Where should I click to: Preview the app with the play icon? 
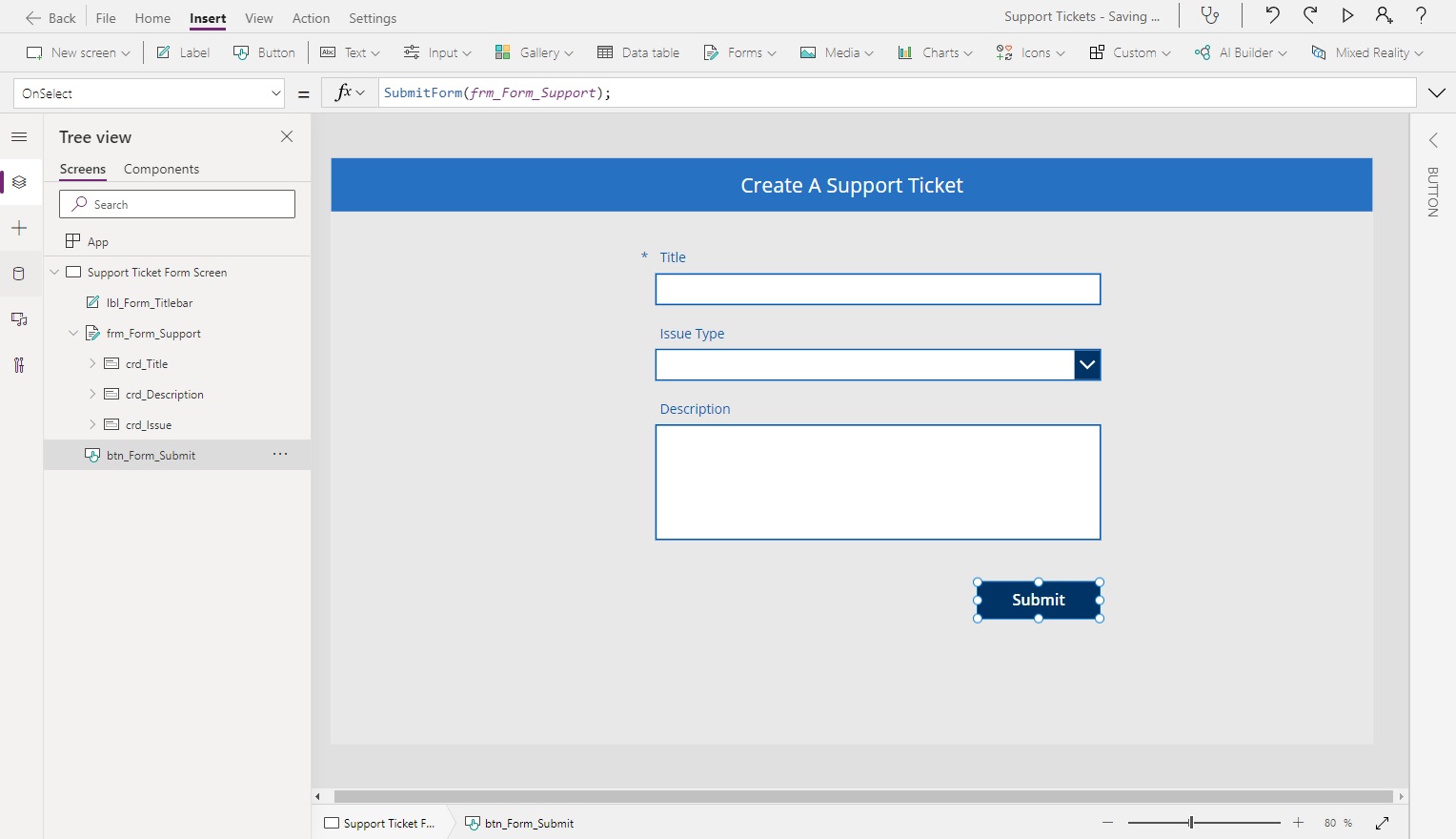(1347, 15)
